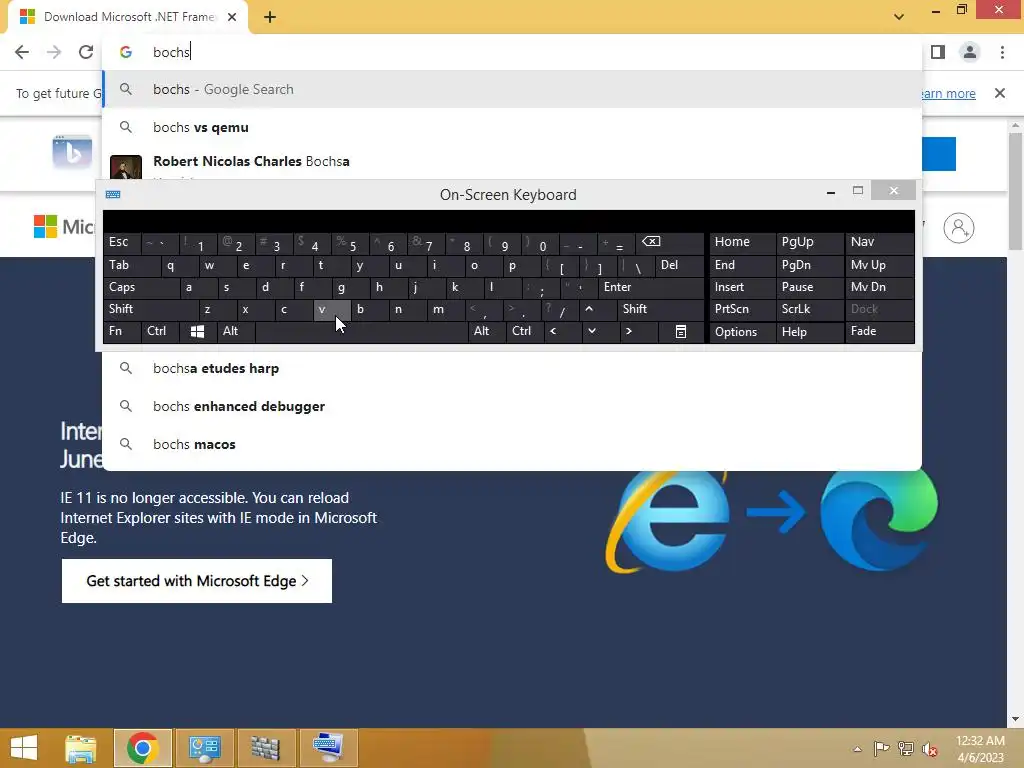
Task: Toggle the Nav key on keyboard
Action: point(879,243)
